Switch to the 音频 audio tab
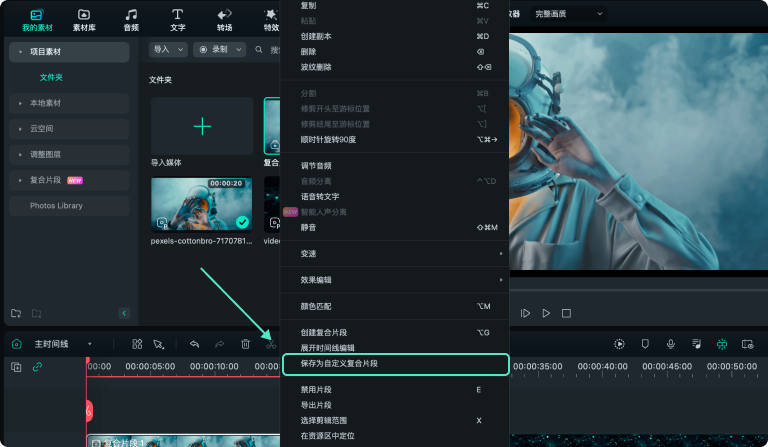 [x=131, y=20]
